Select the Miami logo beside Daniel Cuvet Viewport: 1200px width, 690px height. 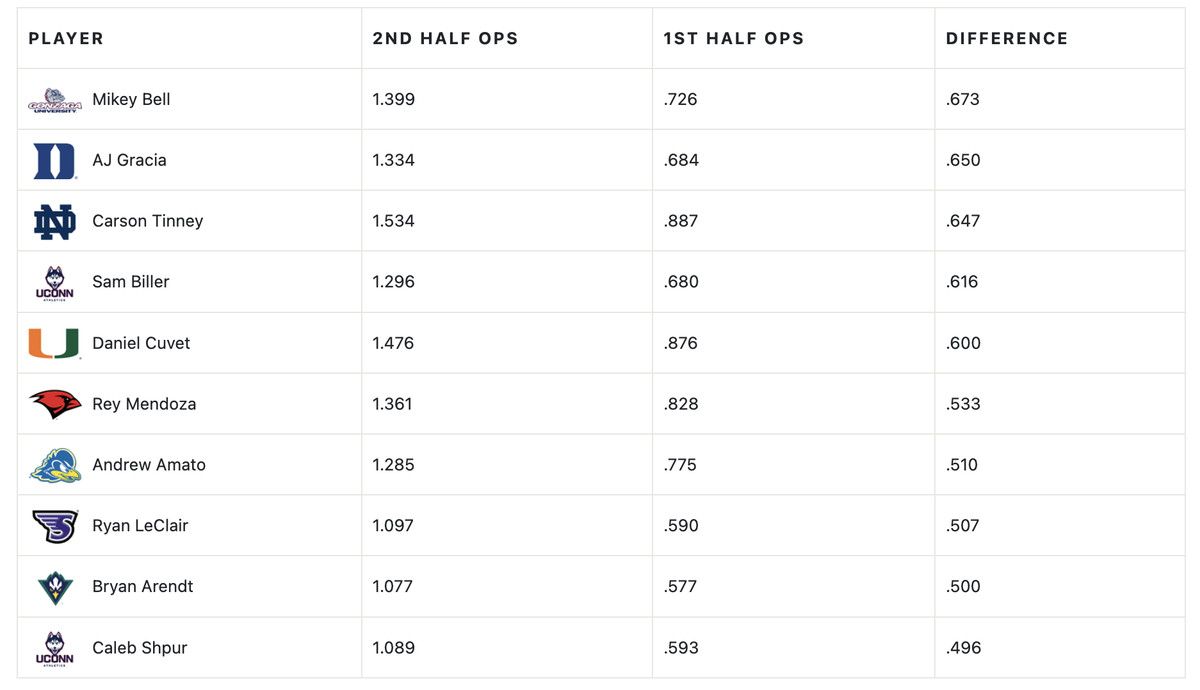(55, 343)
